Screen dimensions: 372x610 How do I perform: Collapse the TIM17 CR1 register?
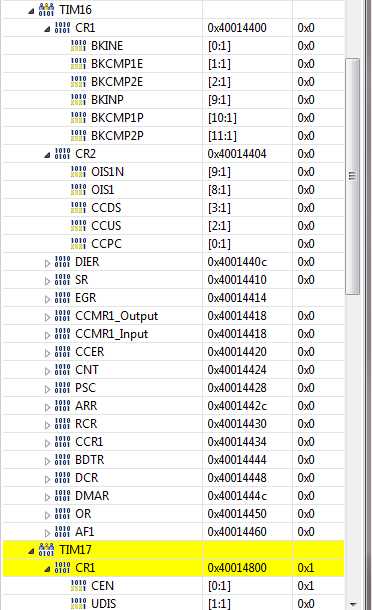pos(47,570)
